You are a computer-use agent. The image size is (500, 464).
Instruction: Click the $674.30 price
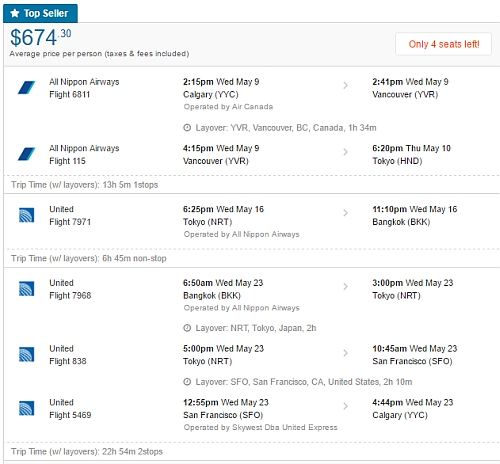click(41, 37)
